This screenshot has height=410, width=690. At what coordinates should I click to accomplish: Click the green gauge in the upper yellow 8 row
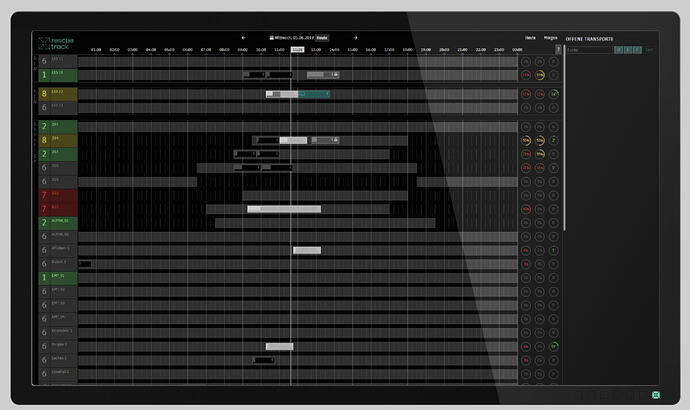pyautogui.click(x=554, y=94)
